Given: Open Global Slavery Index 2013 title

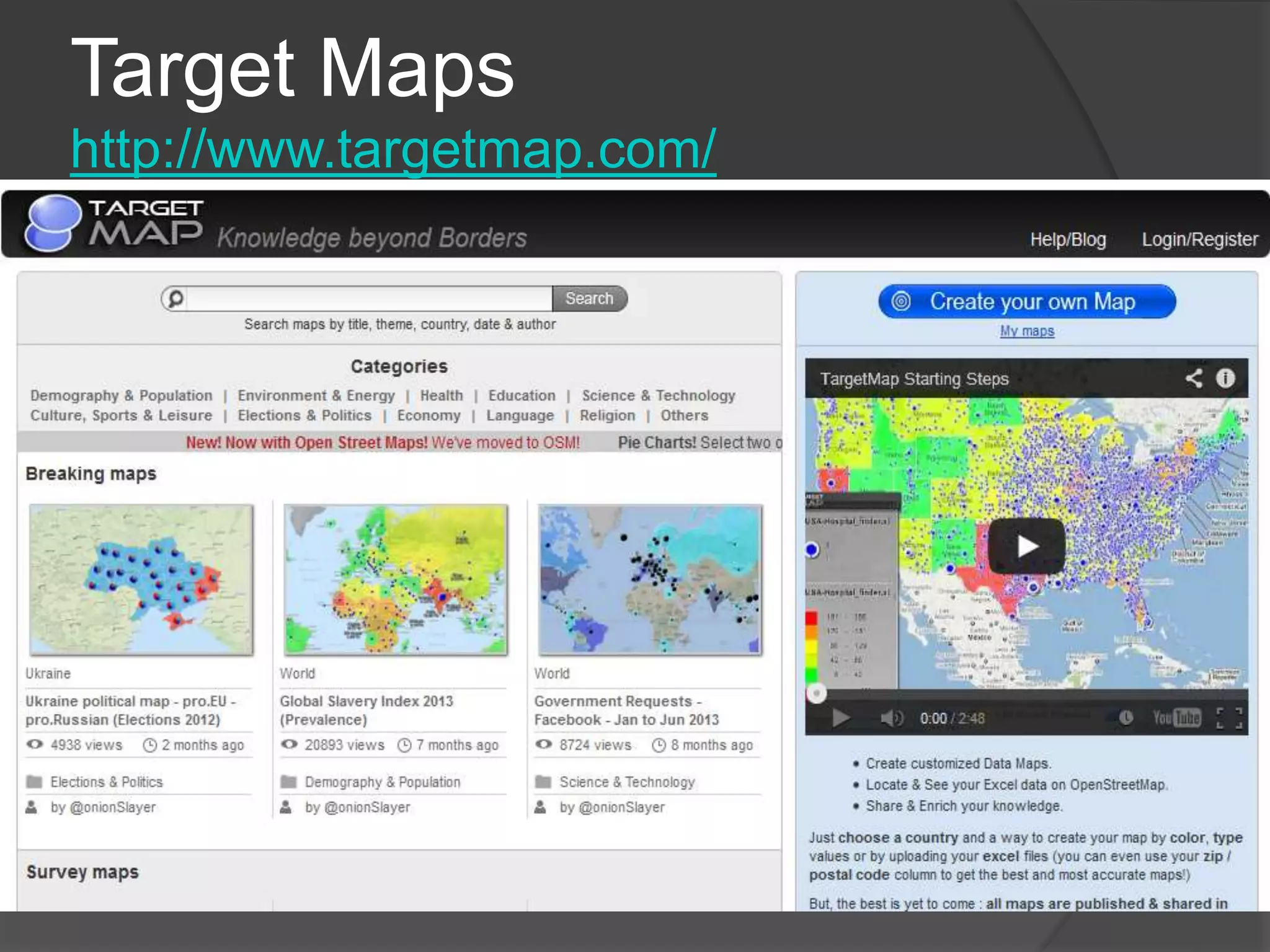Looking at the screenshot, I should pos(366,710).
